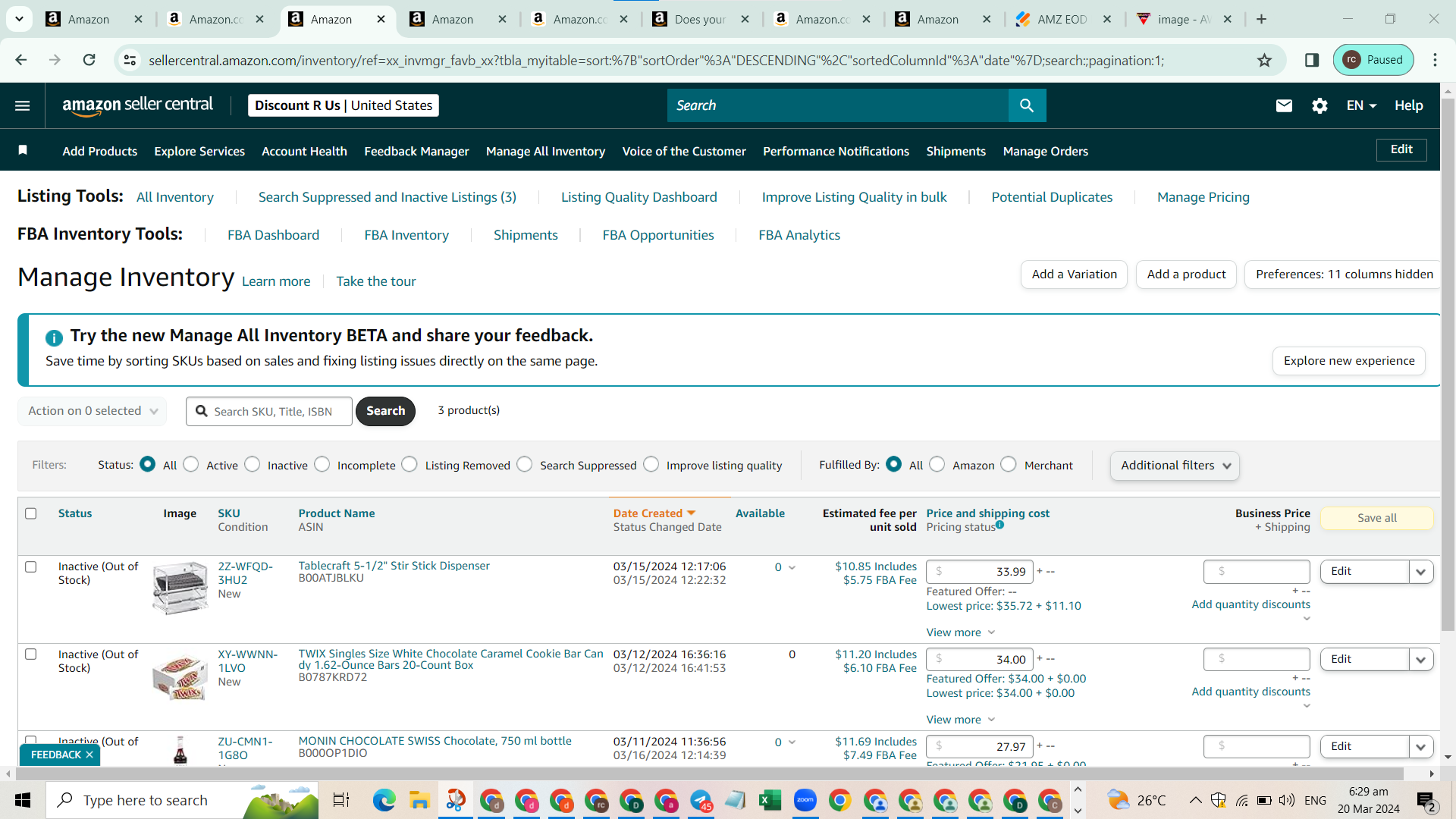Image resolution: width=1456 pixels, height=819 pixels.
Task: Open the Windows Start menu
Action: (23, 800)
